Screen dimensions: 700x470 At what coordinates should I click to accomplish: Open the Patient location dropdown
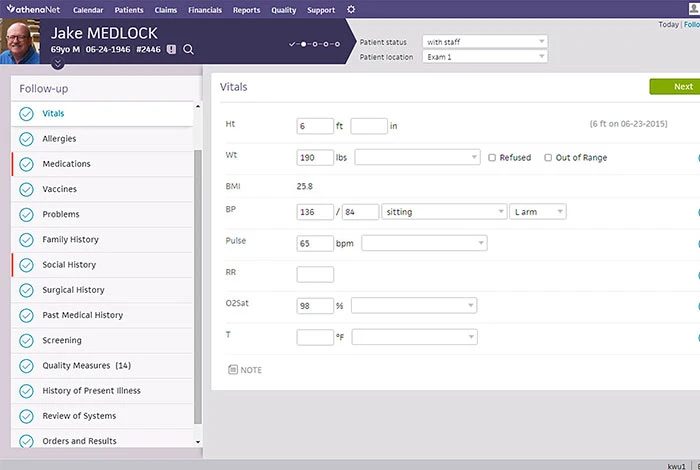(x=484, y=57)
